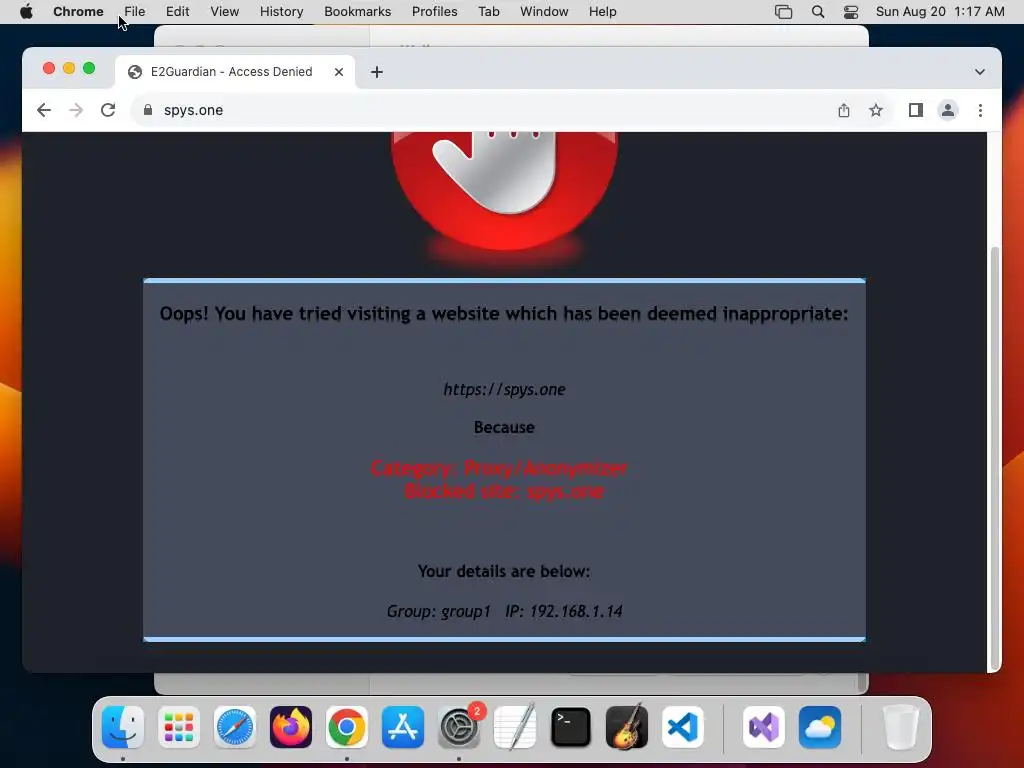This screenshot has width=1024, height=768.
Task: Click the IP: 192.168.1.14 text
Action: click(x=564, y=611)
